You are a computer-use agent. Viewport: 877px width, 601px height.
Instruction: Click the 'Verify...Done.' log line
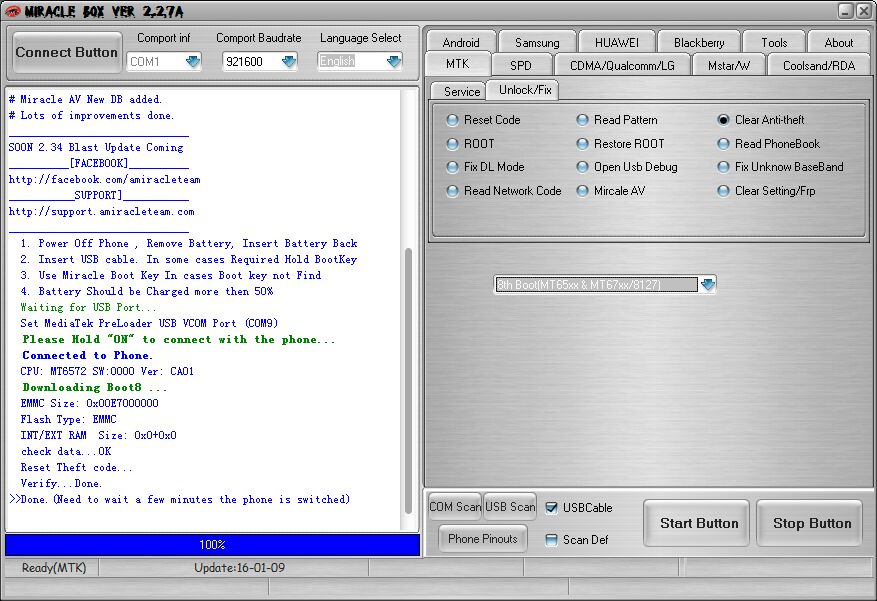[61, 484]
